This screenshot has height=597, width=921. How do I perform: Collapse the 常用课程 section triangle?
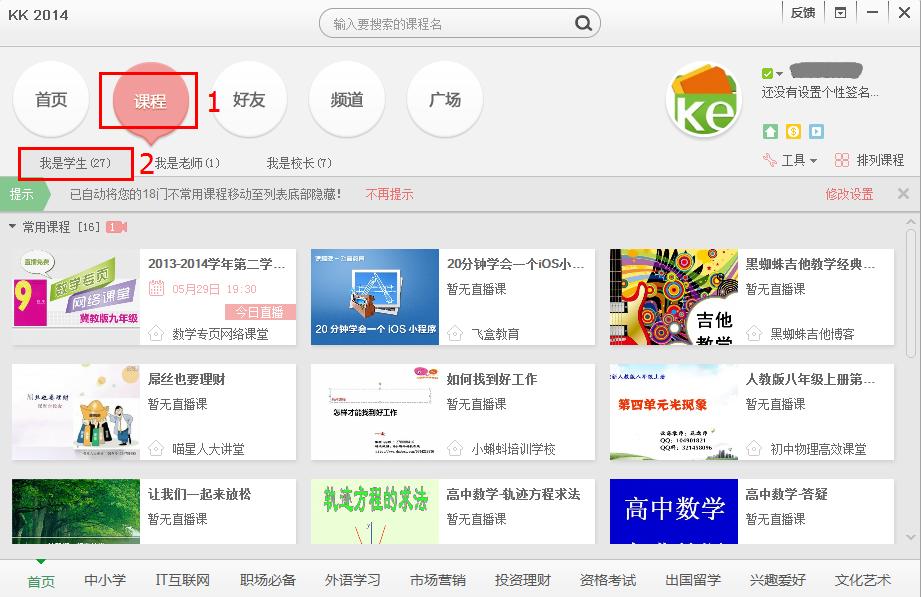coord(12,227)
